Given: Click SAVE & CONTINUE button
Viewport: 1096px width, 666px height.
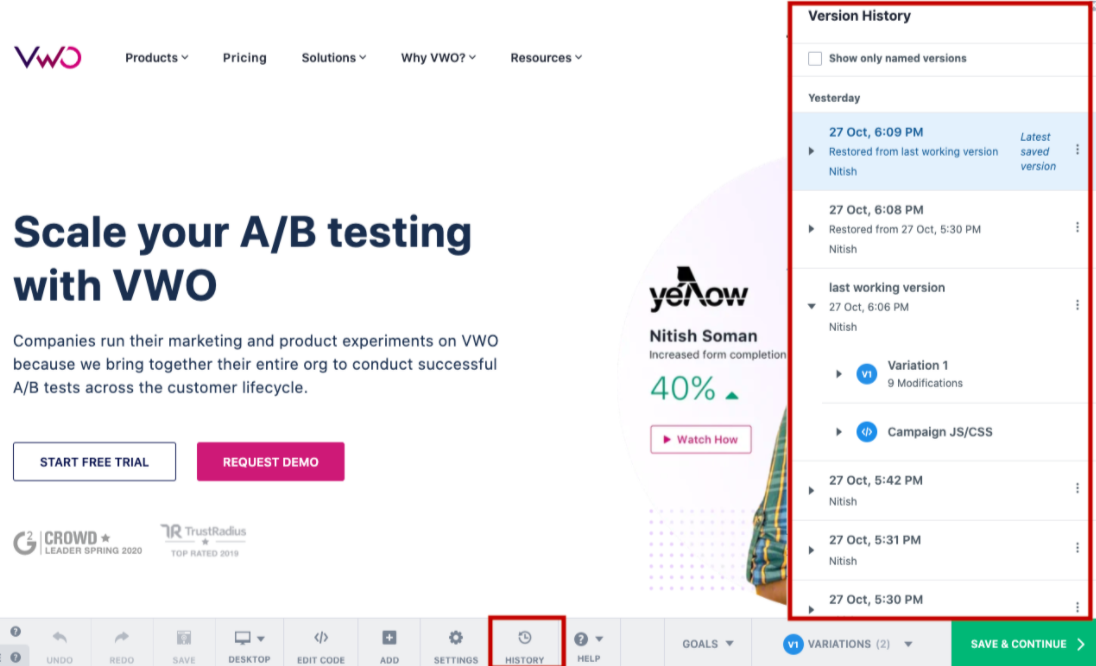Looking at the screenshot, I should 1023,644.
